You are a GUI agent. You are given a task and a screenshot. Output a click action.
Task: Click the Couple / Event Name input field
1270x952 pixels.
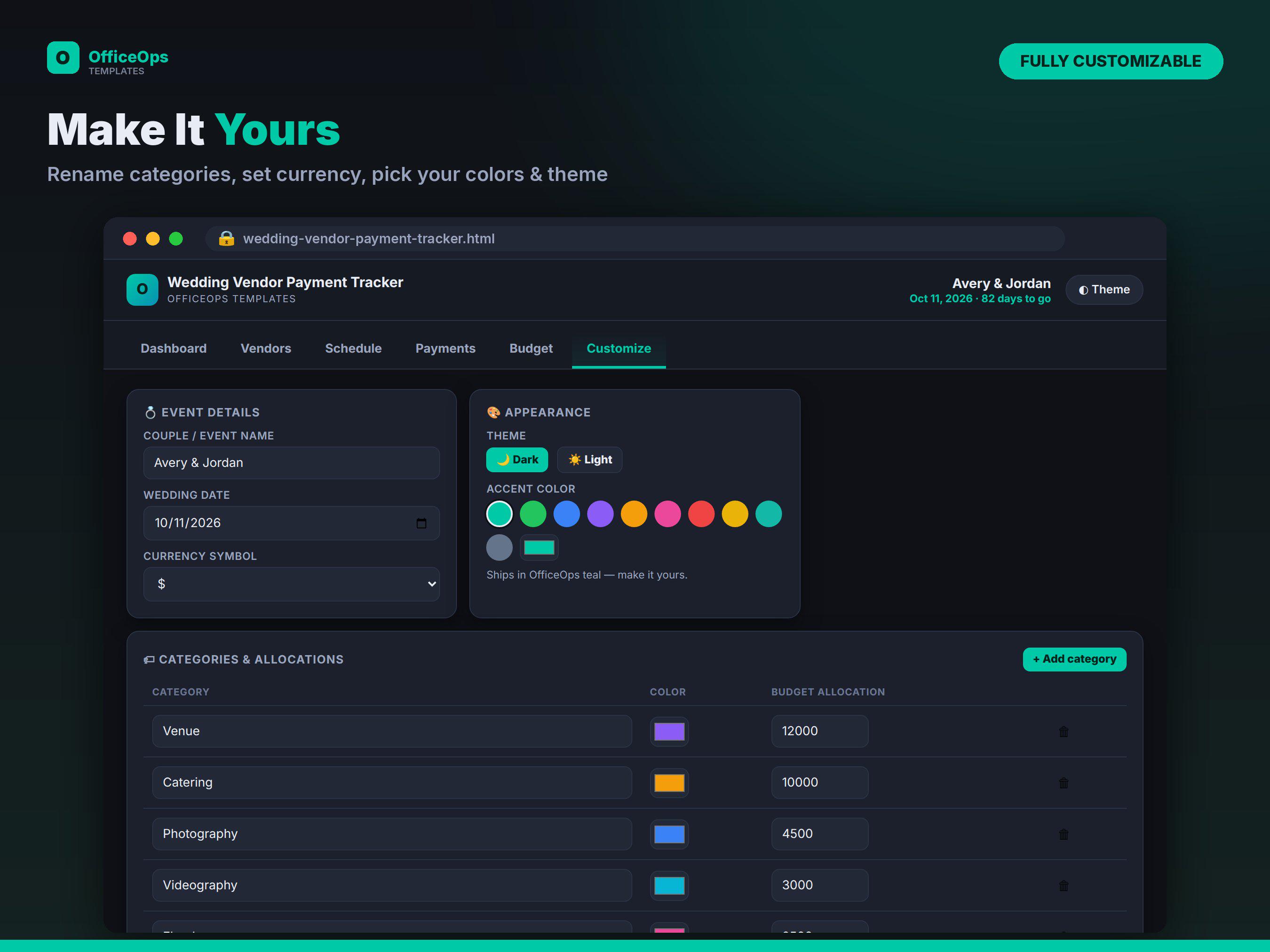pyautogui.click(x=292, y=463)
